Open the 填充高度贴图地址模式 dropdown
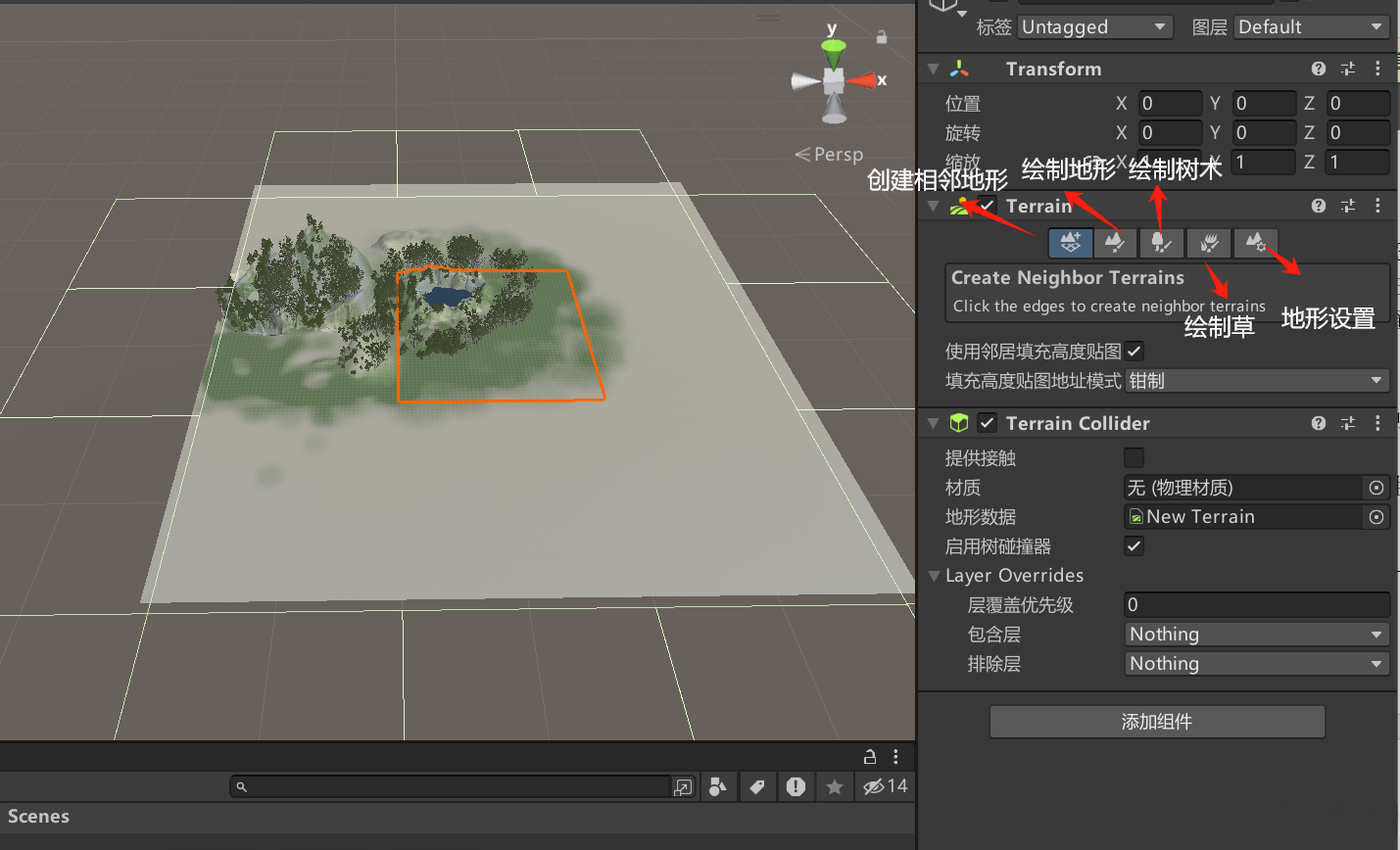The height and width of the screenshot is (850, 1400). click(1257, 381)
